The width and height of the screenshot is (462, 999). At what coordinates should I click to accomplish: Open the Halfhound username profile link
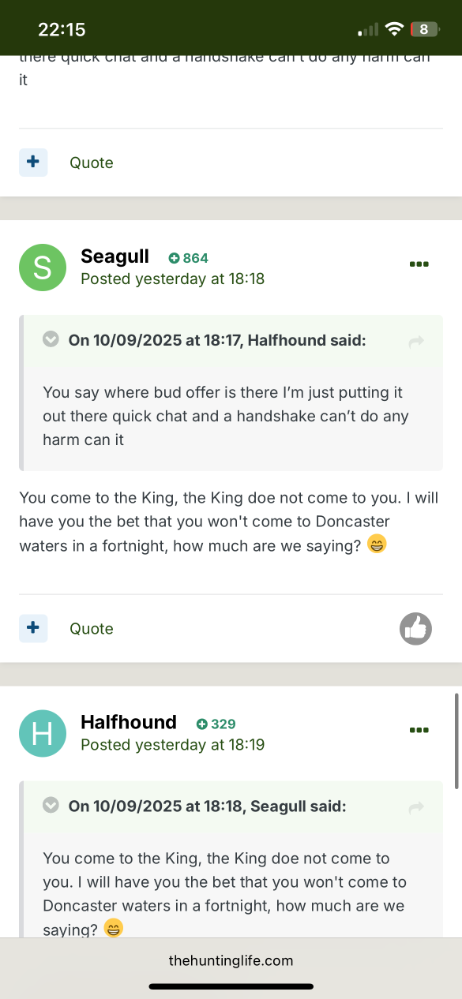[129, 722]
